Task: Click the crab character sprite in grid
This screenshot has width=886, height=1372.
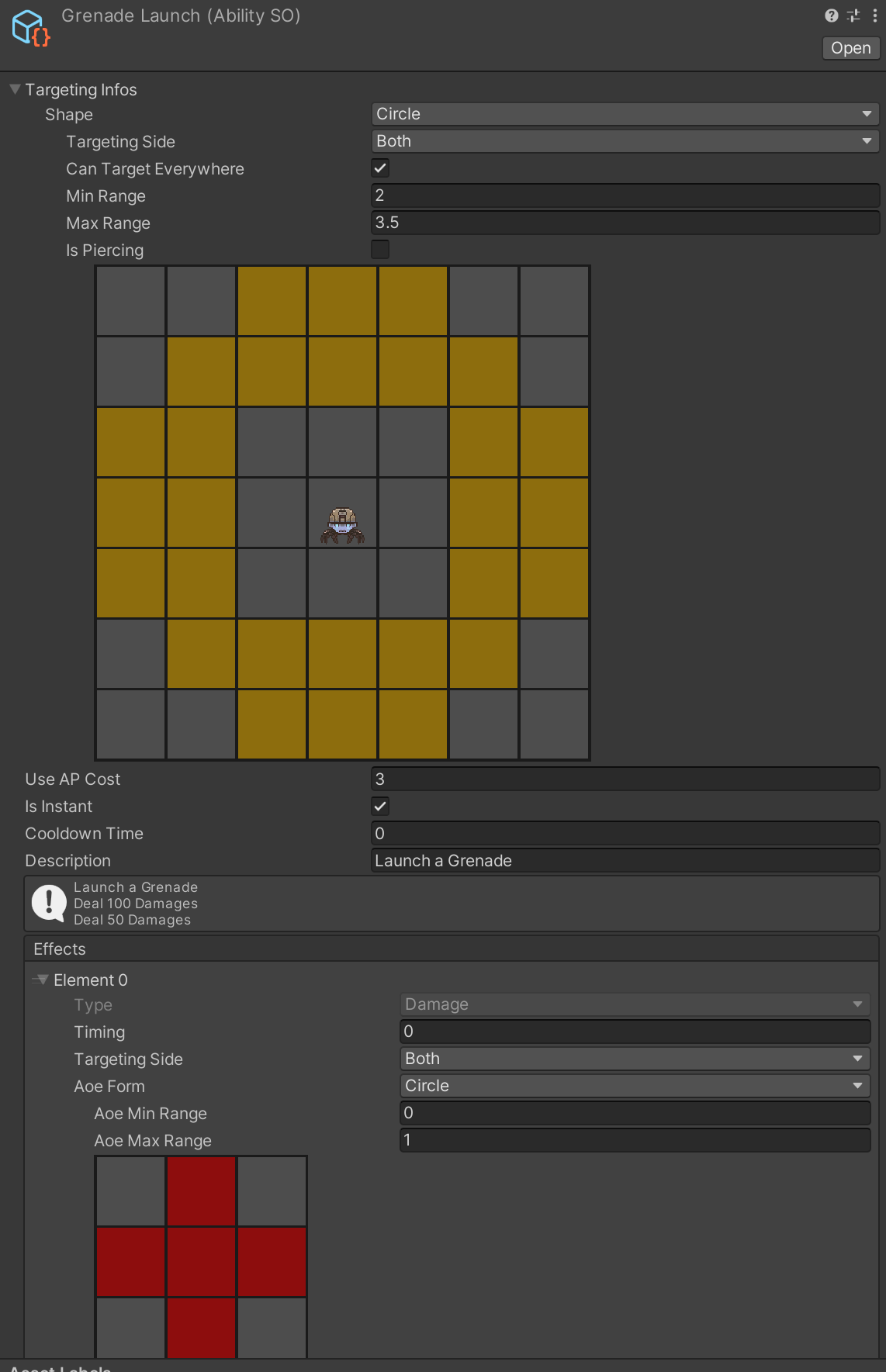Action: [342, 525]
